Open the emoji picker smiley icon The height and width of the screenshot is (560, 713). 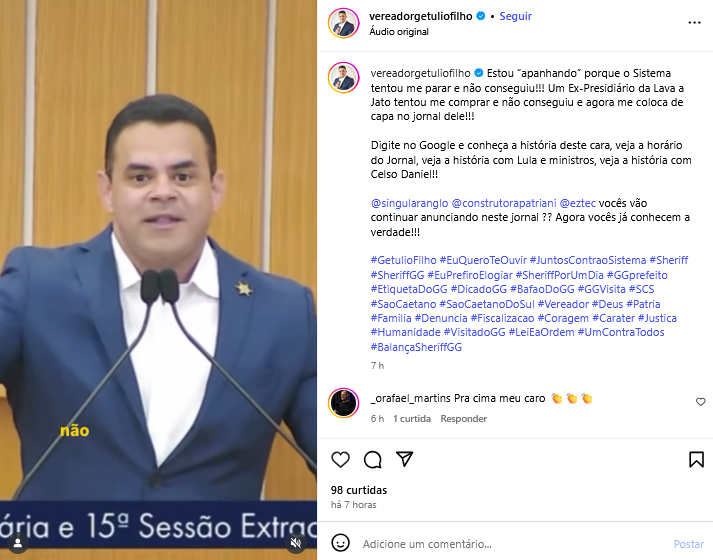pos(340,543)
